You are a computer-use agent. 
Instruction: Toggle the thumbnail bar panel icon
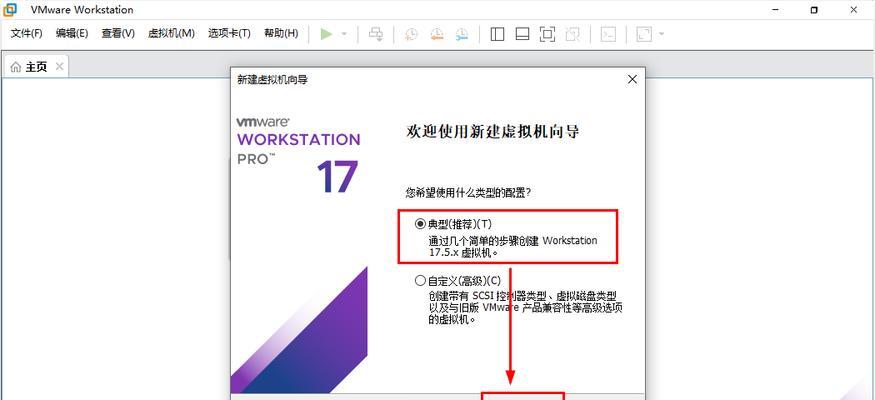tap(522, 34)
